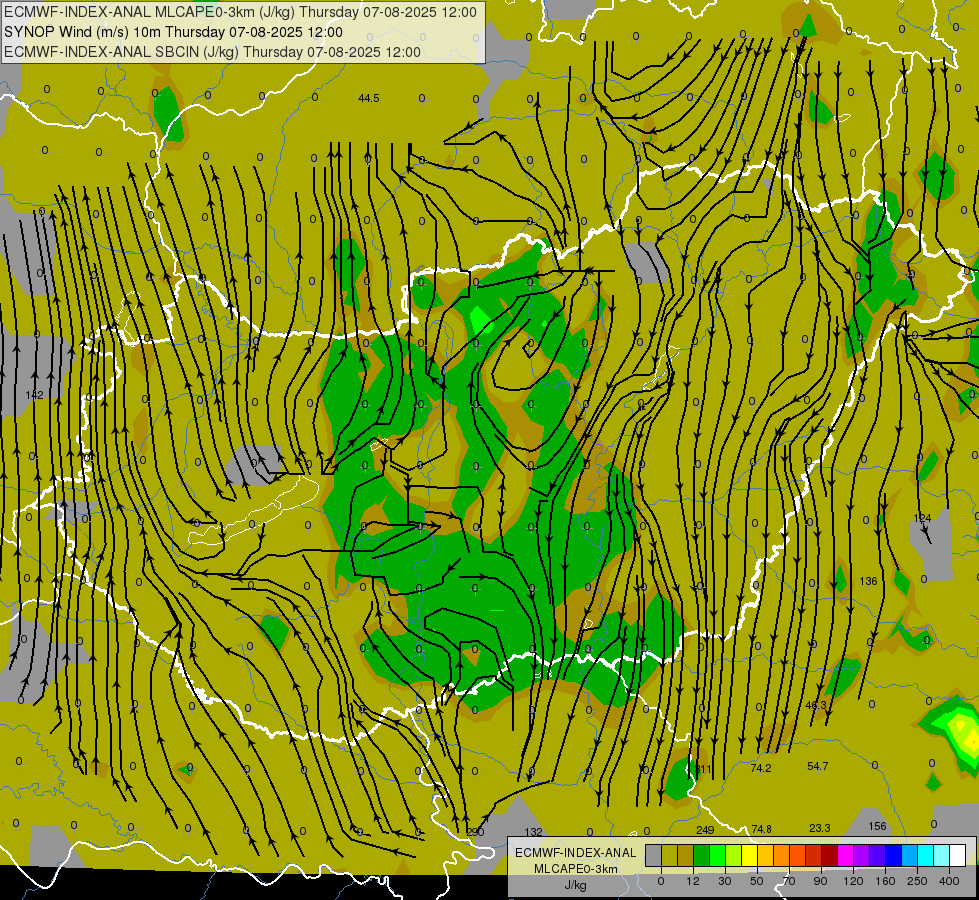Image resolution: width=979 pixels, height=900 pixels.
Task: Click the legend tick value 250
Action: coord(917,881)
